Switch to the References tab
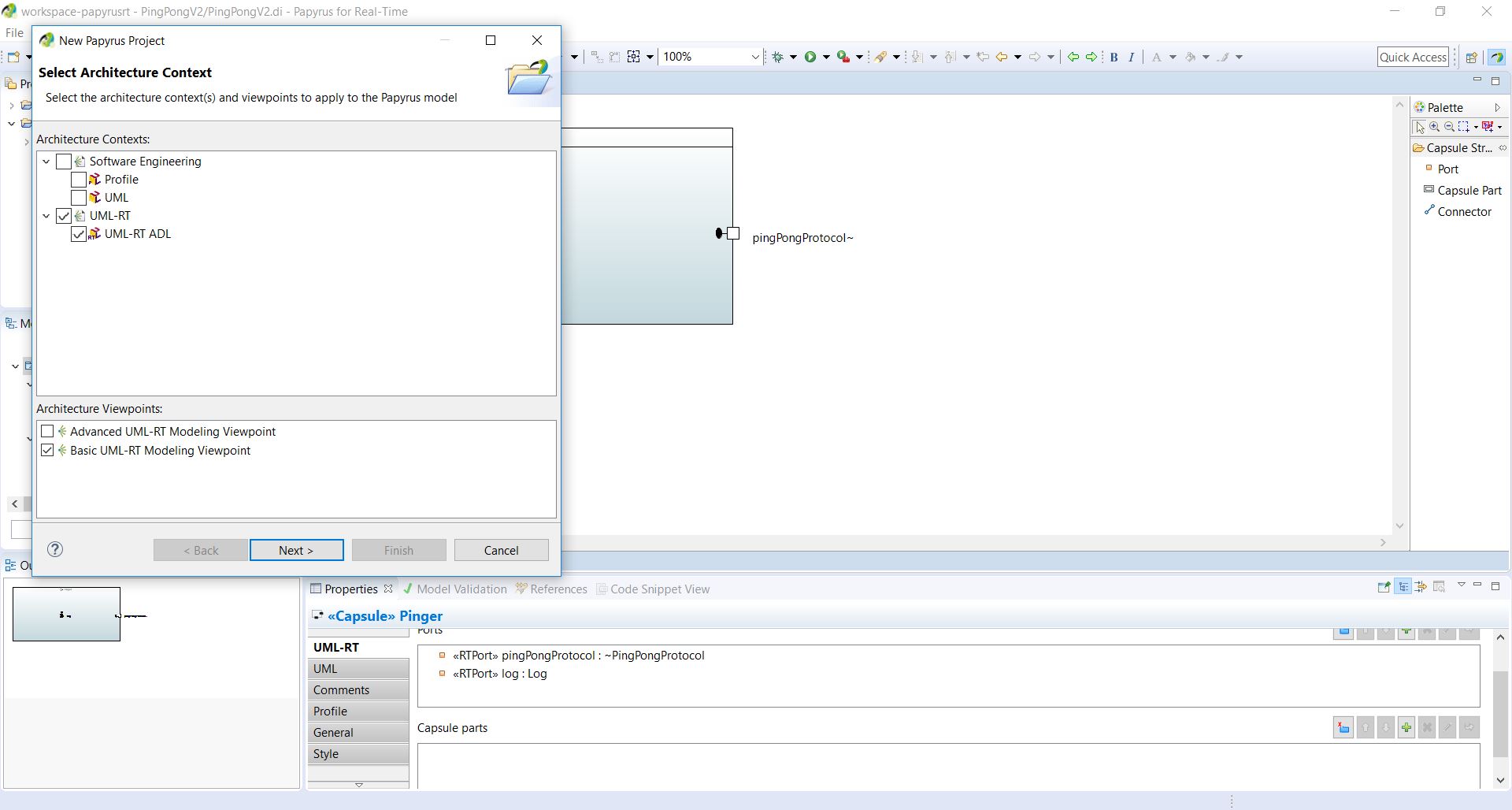Image resolution: width=1512 pixels, height=810 pixels. pyautogui.click(x=551, y=589)
